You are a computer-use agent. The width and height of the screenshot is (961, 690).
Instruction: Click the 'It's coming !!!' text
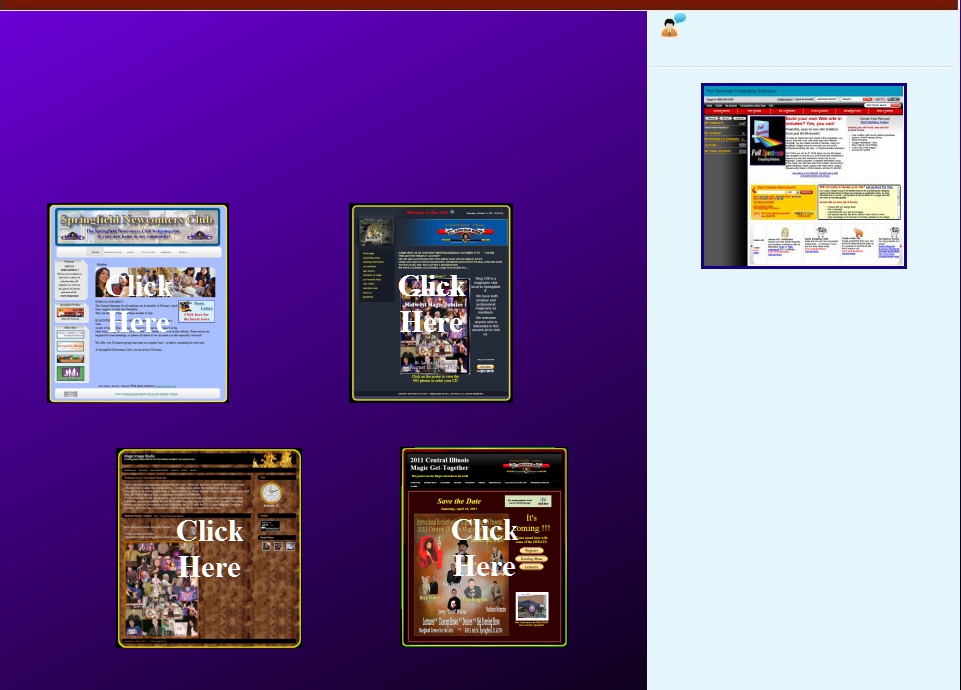(537, 525)
